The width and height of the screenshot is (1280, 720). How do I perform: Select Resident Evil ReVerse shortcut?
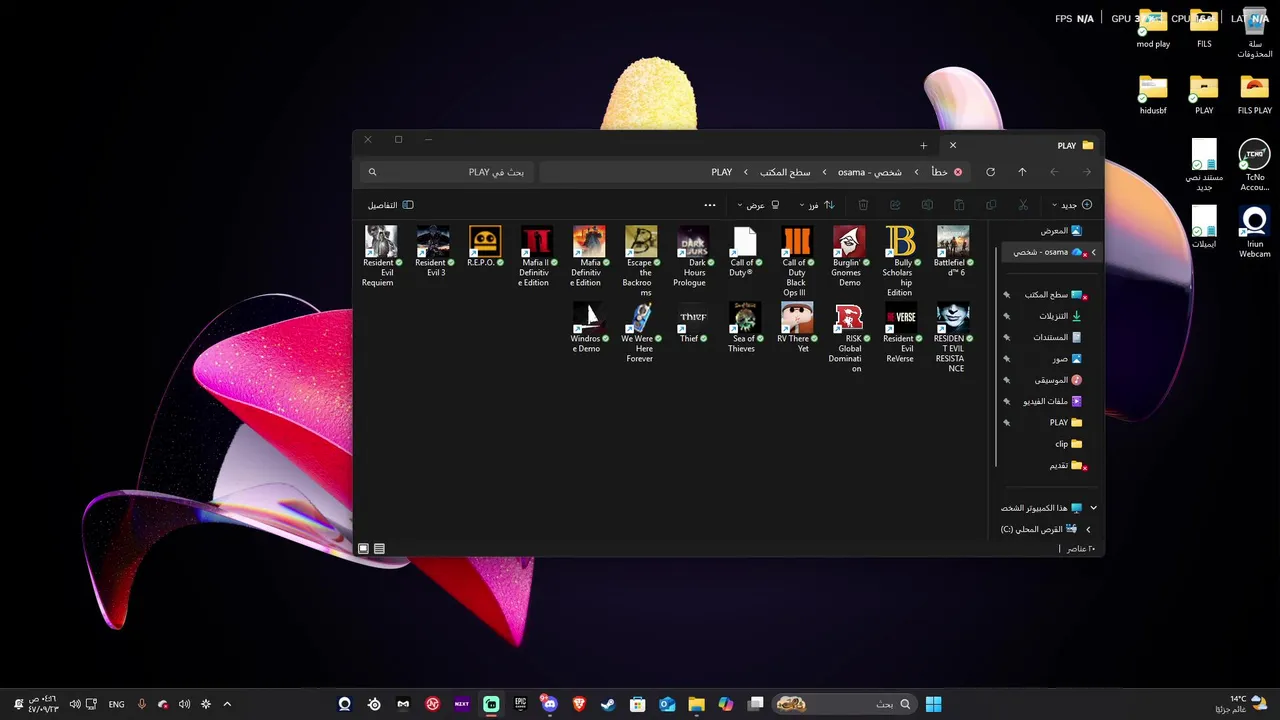coord(901,331)
